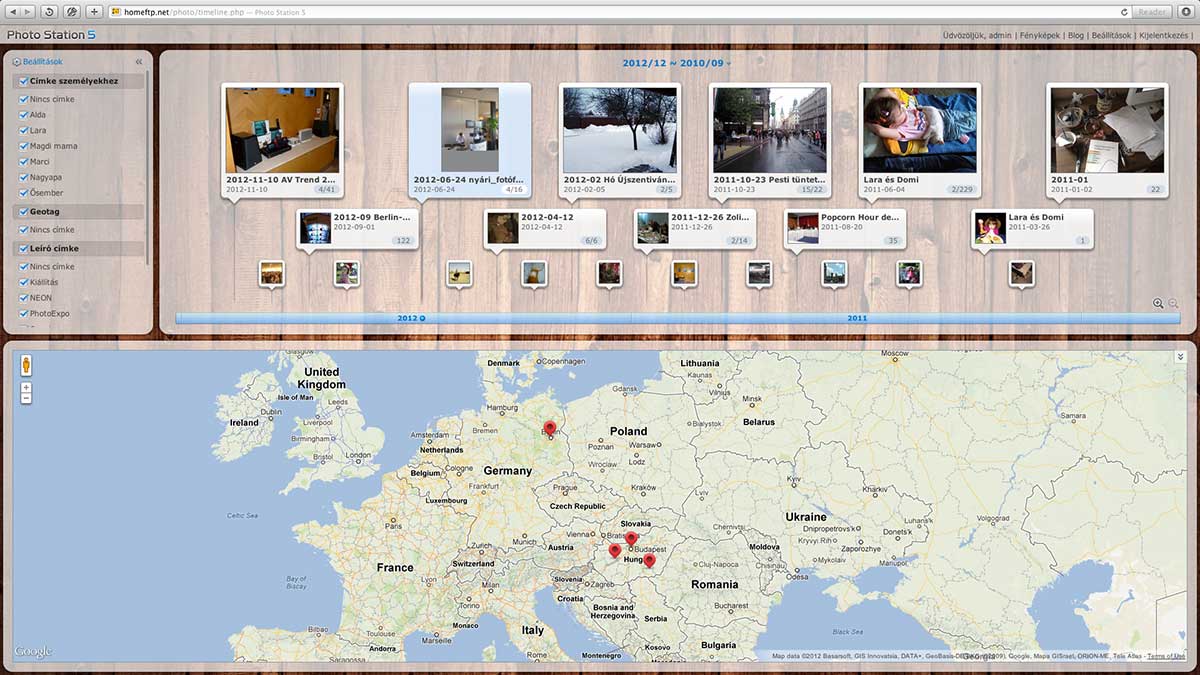This screenshot has height=675, width=1200.
Task: Open the Blog menu item
Action: (x=1076, y=35)
